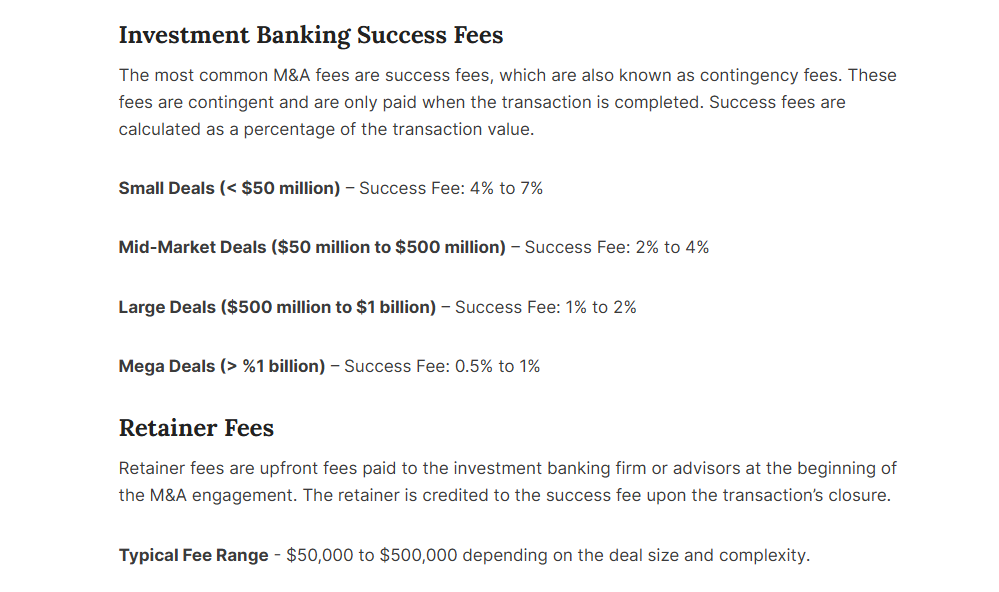
Task: Click the Retainer Fees heading
Action: pyautogui.click(x=196, y=428)
